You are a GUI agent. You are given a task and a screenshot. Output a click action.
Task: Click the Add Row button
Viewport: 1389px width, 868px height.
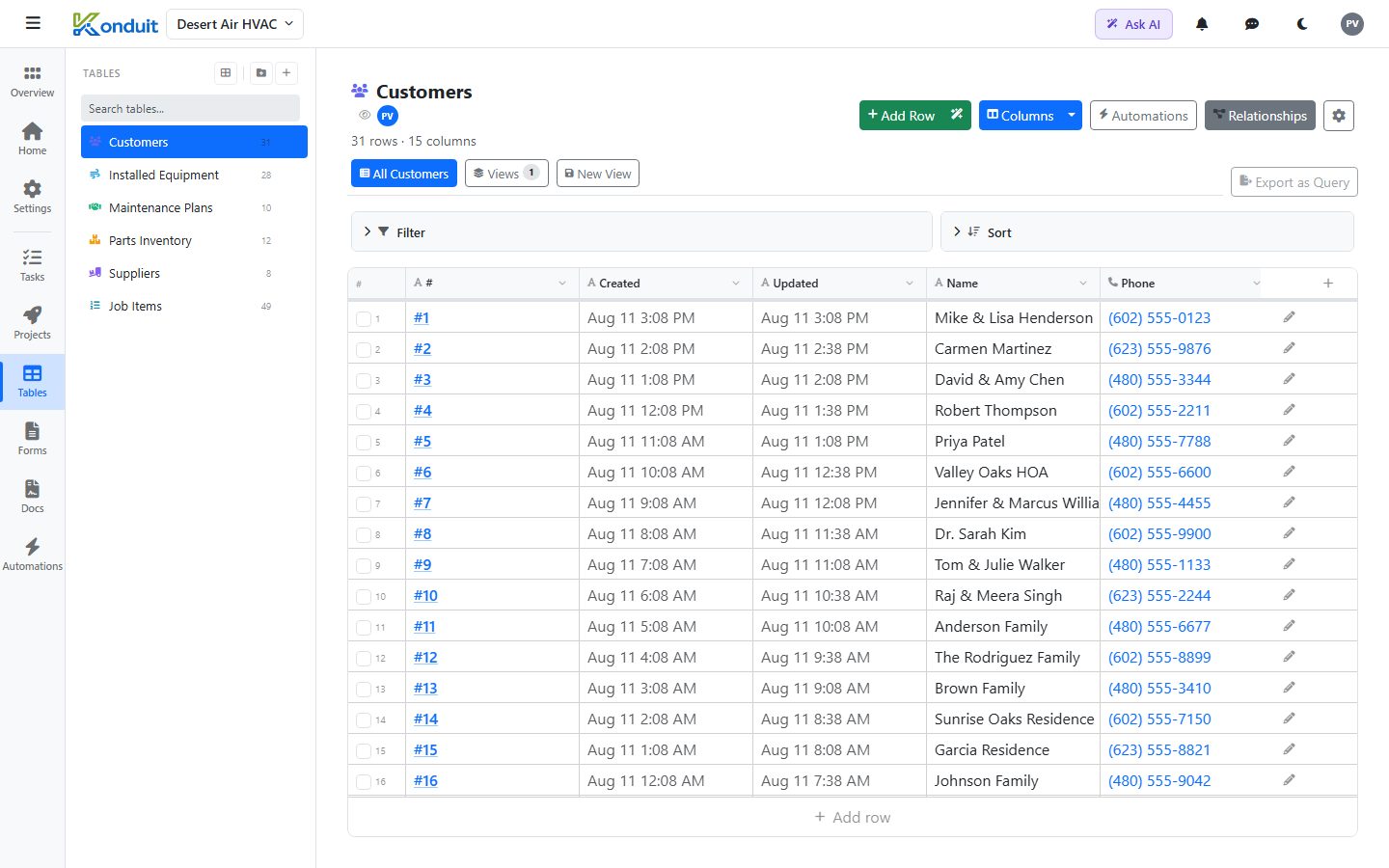click(x=901, y=115)
